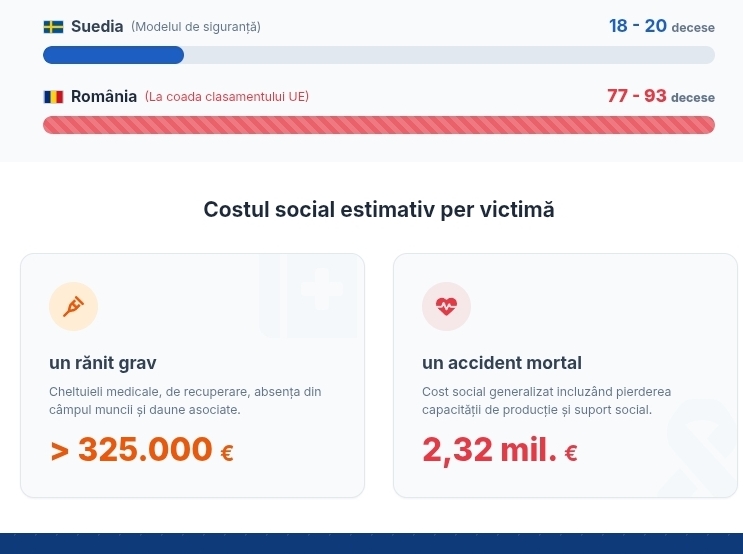743x554 pixels.
Task: Select the Suedia country label
Action: 97,27
